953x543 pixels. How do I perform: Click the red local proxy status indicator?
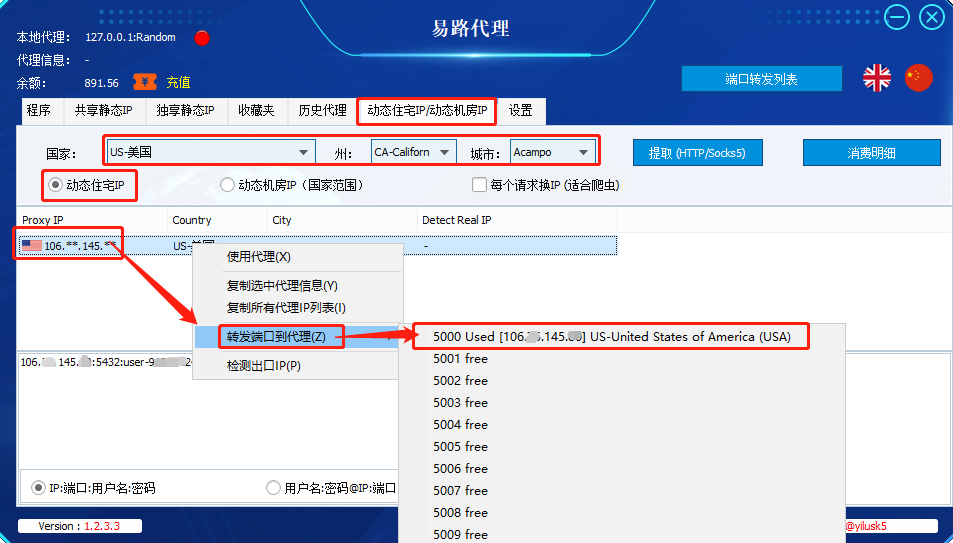[x=202, y=38]
